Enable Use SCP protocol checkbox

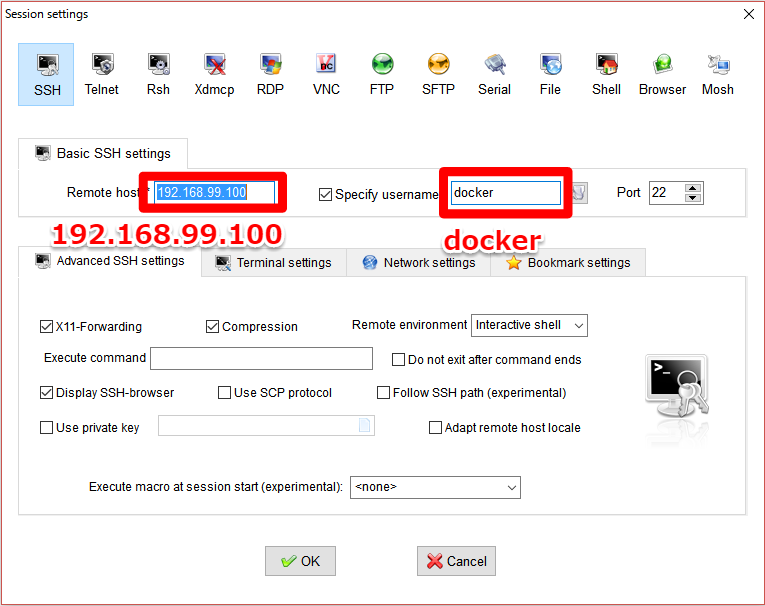pos(224,393)
